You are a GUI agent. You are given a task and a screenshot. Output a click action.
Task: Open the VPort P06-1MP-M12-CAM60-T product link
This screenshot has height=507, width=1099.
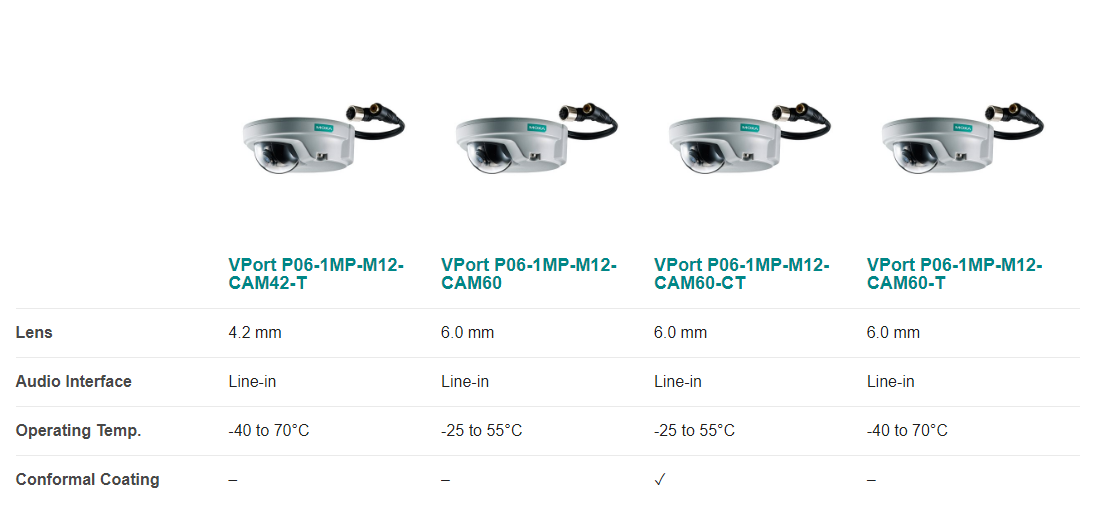point(955,274)
